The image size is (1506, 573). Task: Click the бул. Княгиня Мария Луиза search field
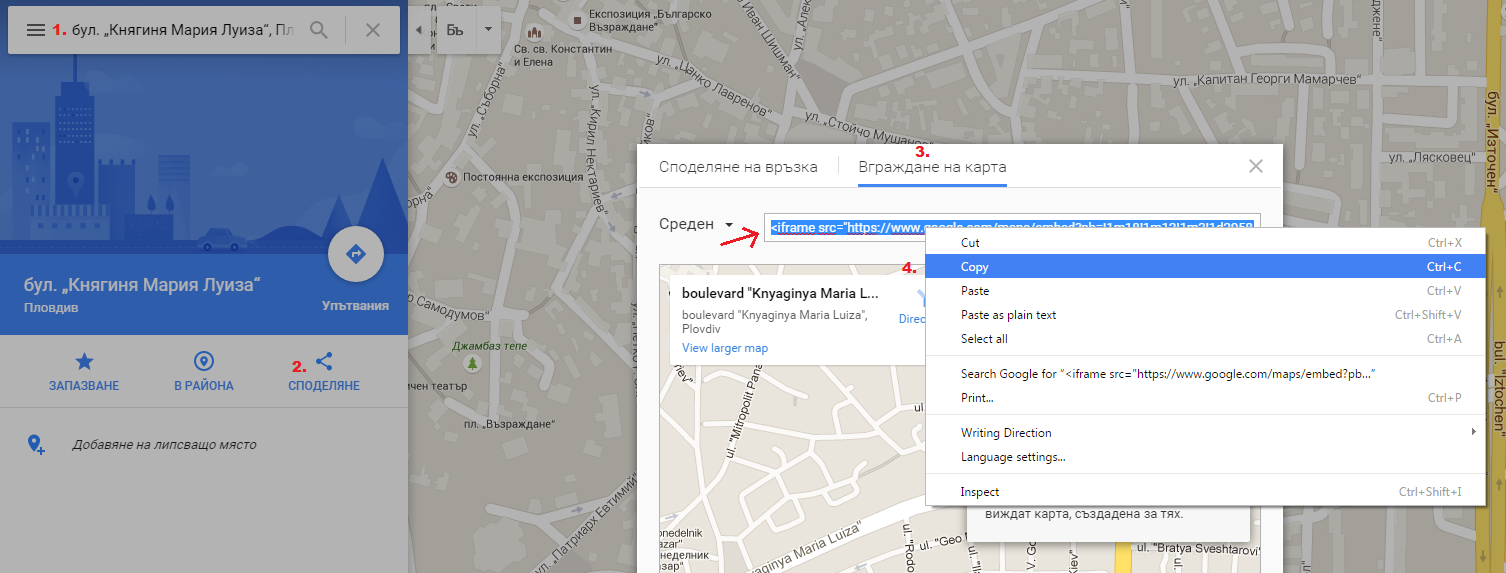coord(183,30)
